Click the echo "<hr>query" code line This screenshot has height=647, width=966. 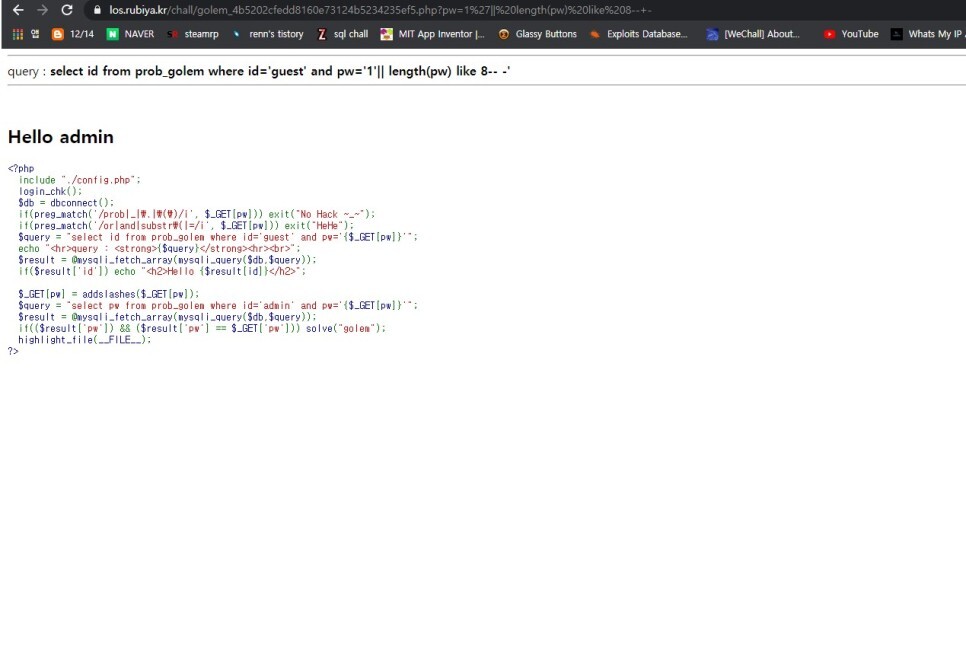click(160, 248)
